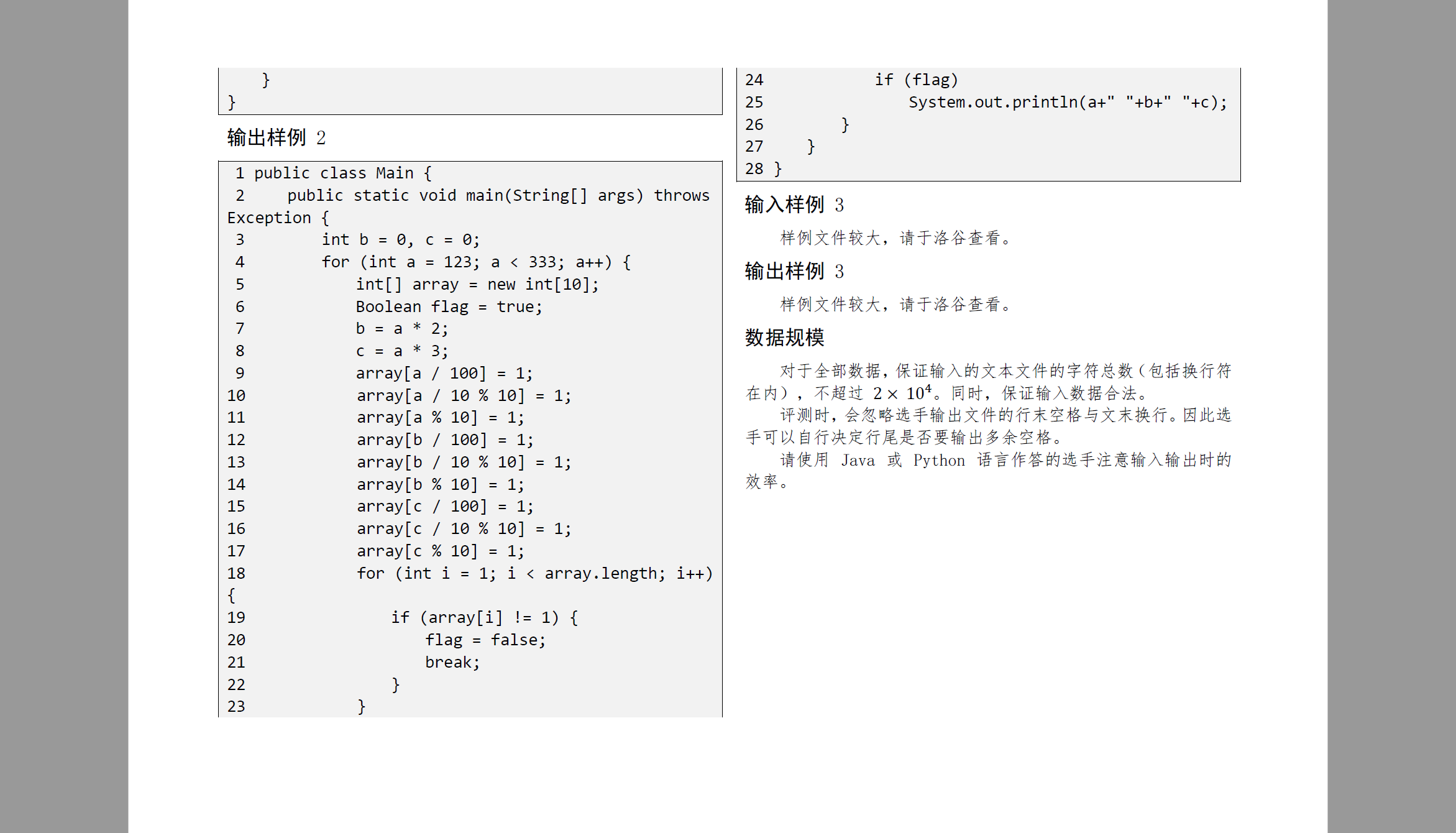Click the sentence beginning 评测时
1456x833 pixels.
coord(988,426)
